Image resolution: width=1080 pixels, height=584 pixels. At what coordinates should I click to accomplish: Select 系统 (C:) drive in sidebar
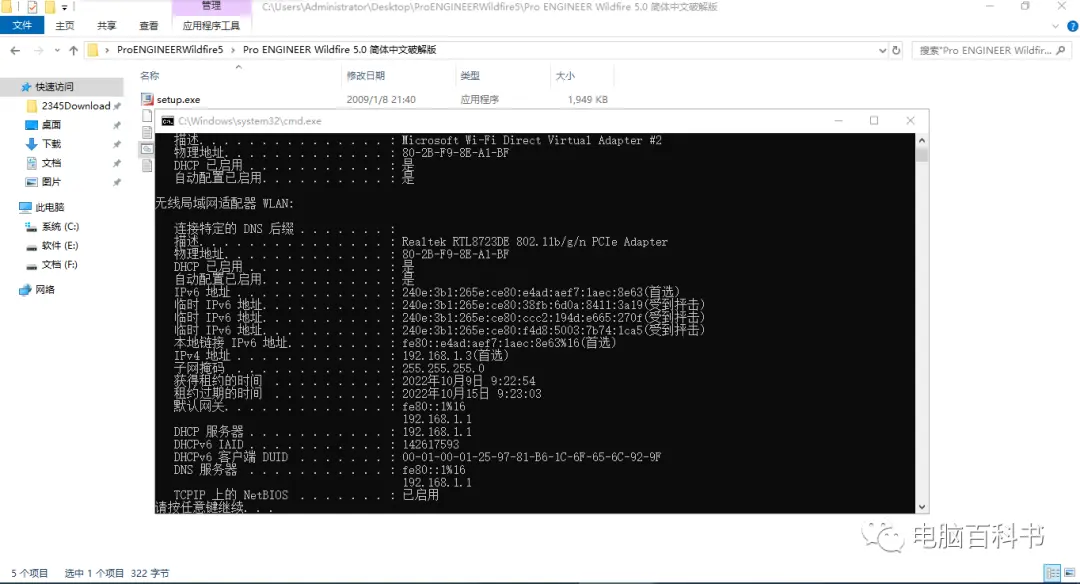tap(60, 227)
